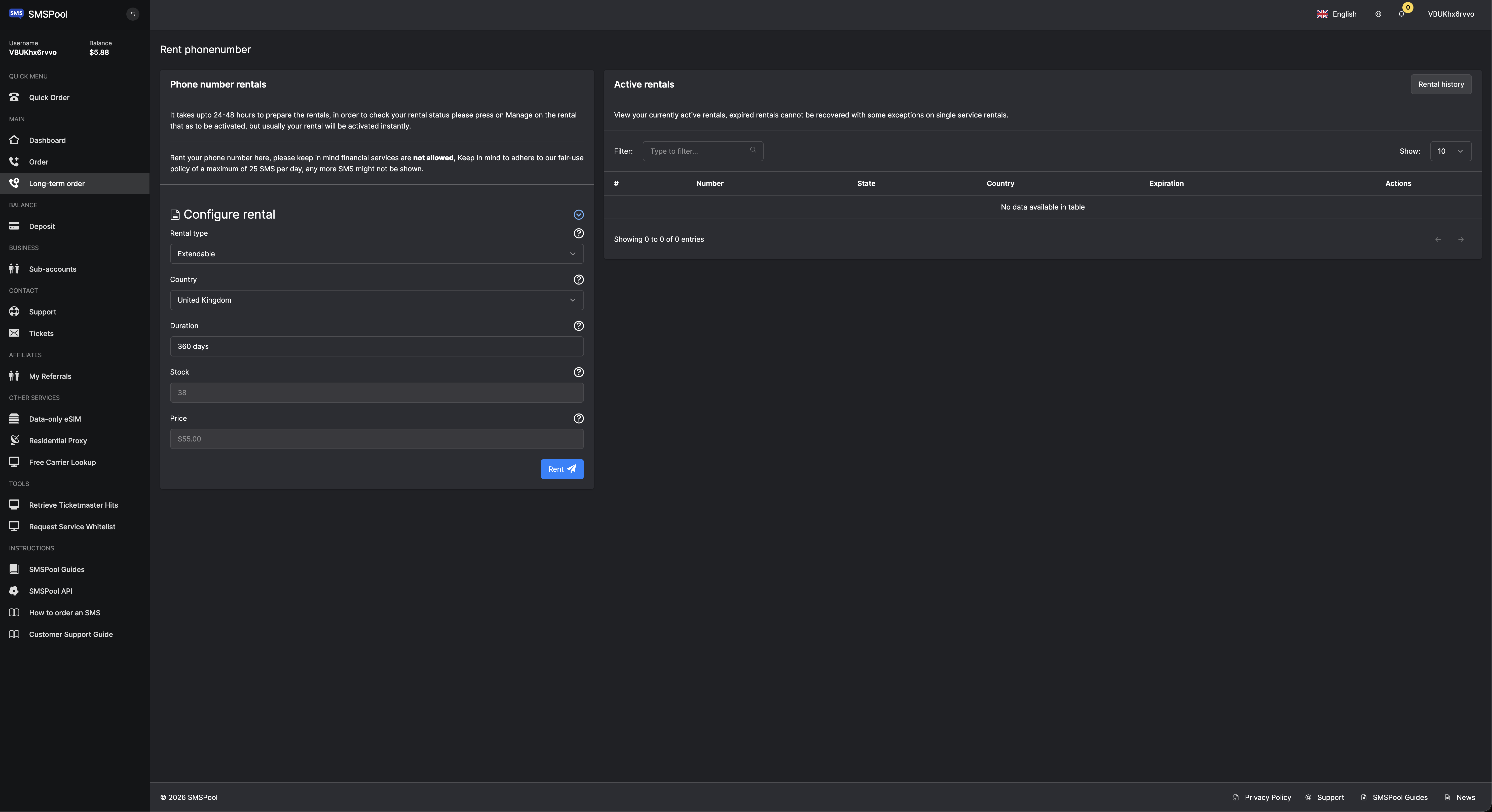Image resolution: width=1492 pixels, height=812 pixels.
Task: Open the Country dropdown showing United Kingdom
Action: coord(377,300)
